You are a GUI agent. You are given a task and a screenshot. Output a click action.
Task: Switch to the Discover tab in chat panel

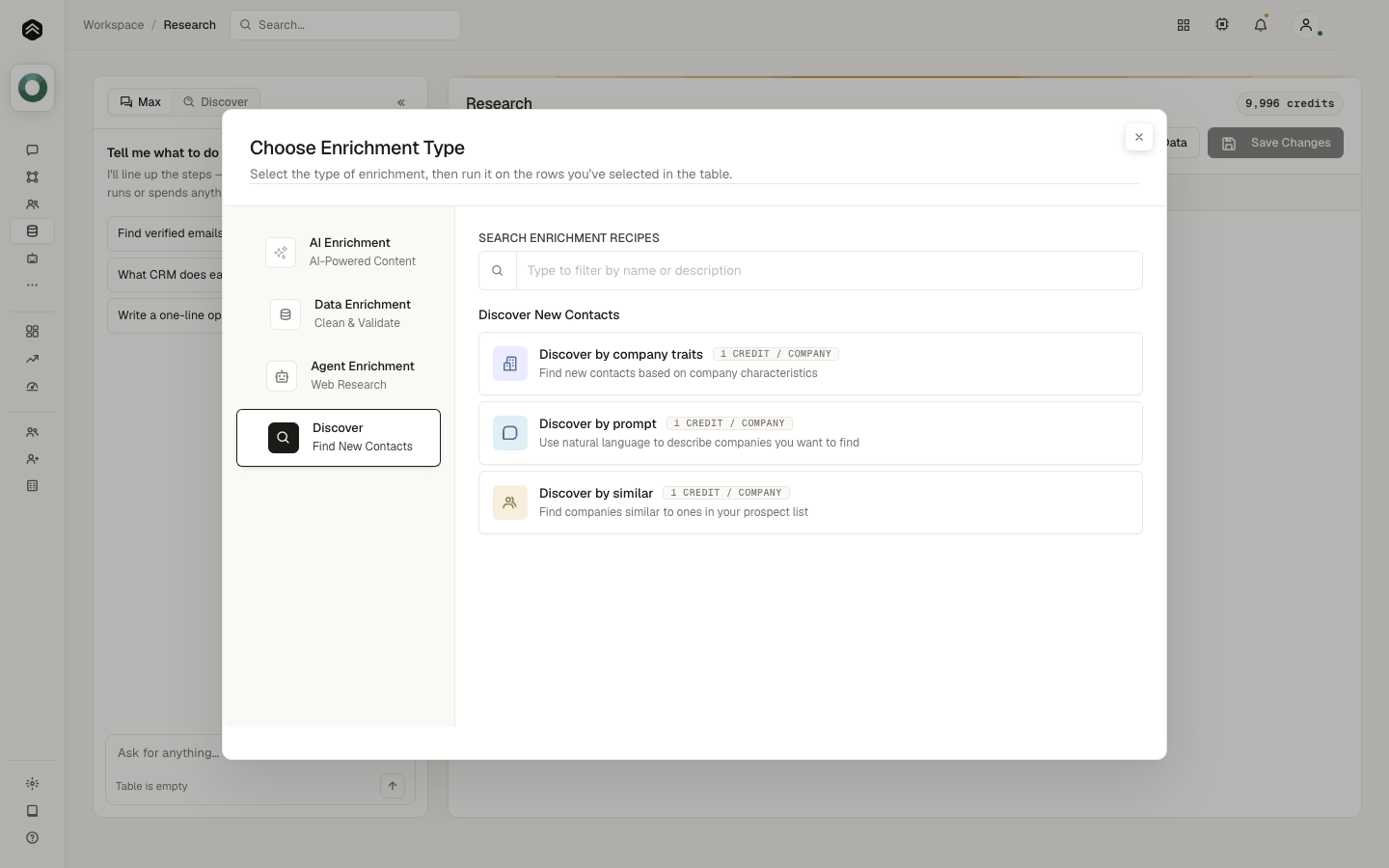click(216, 102)
